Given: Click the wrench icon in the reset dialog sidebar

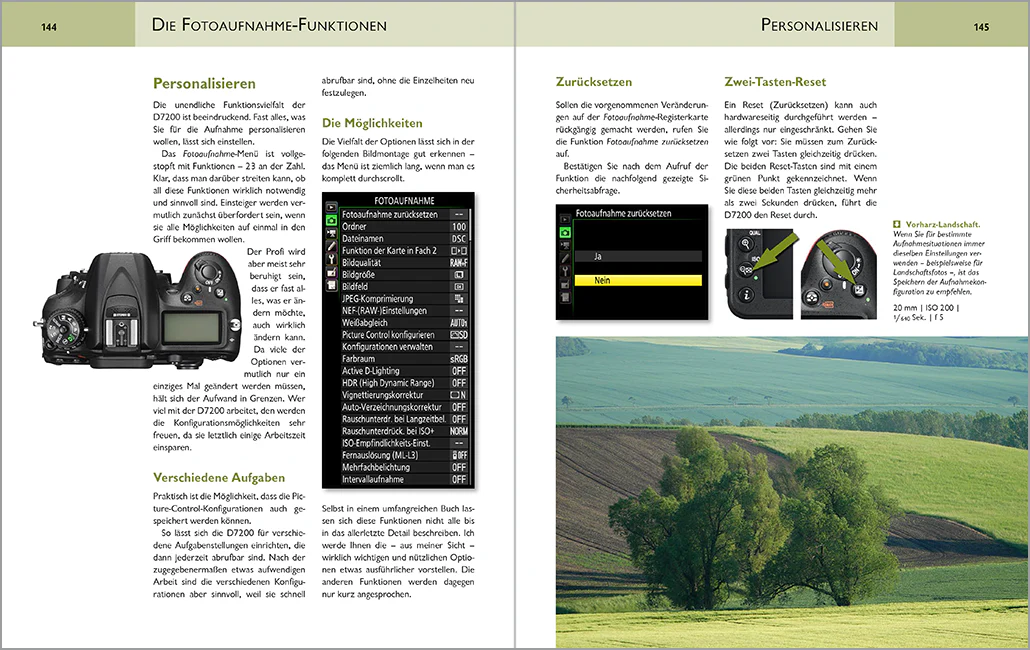Looking at the screenshot, I should (564, 271).
